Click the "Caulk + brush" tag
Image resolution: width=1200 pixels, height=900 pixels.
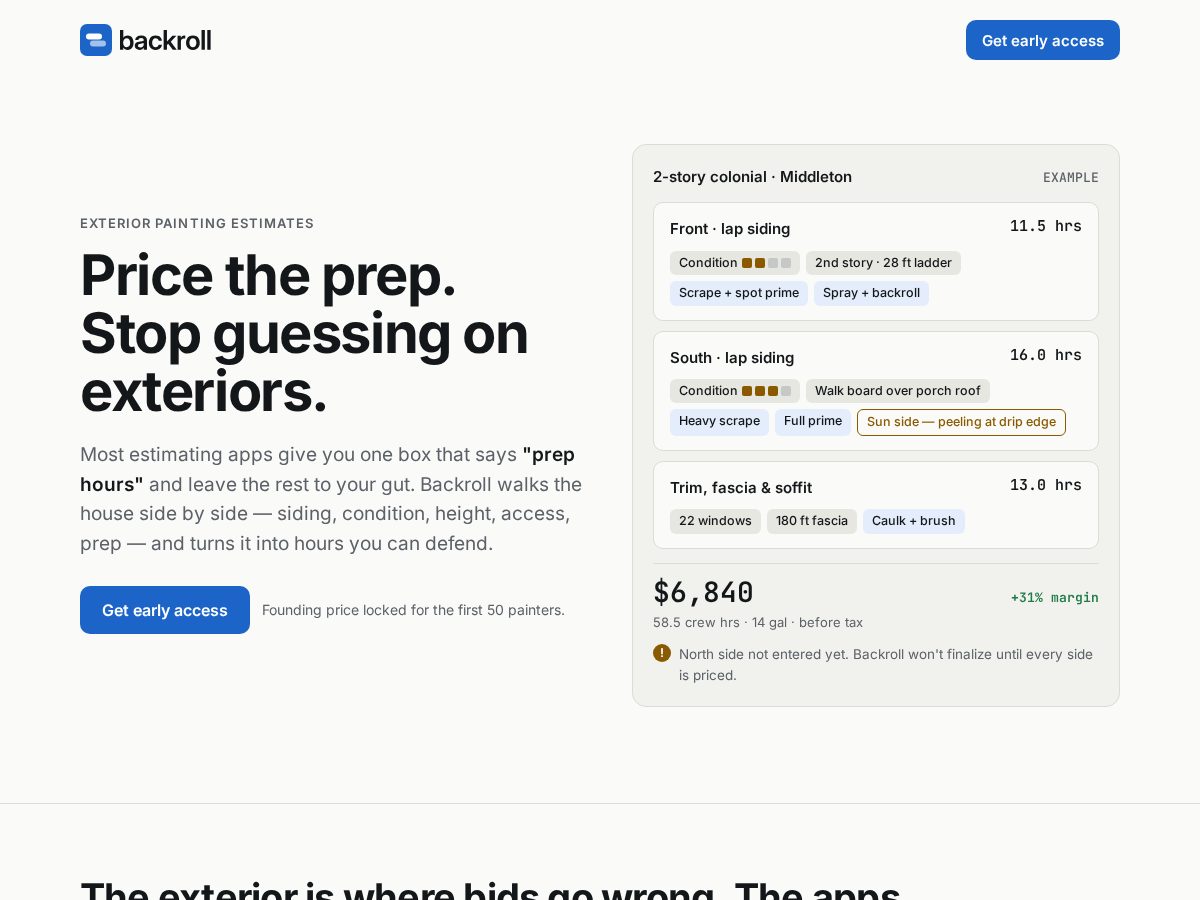click(914, 521)
